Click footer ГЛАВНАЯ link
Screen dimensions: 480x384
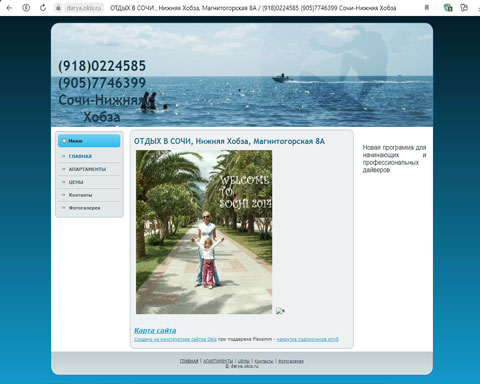point(189,361)
